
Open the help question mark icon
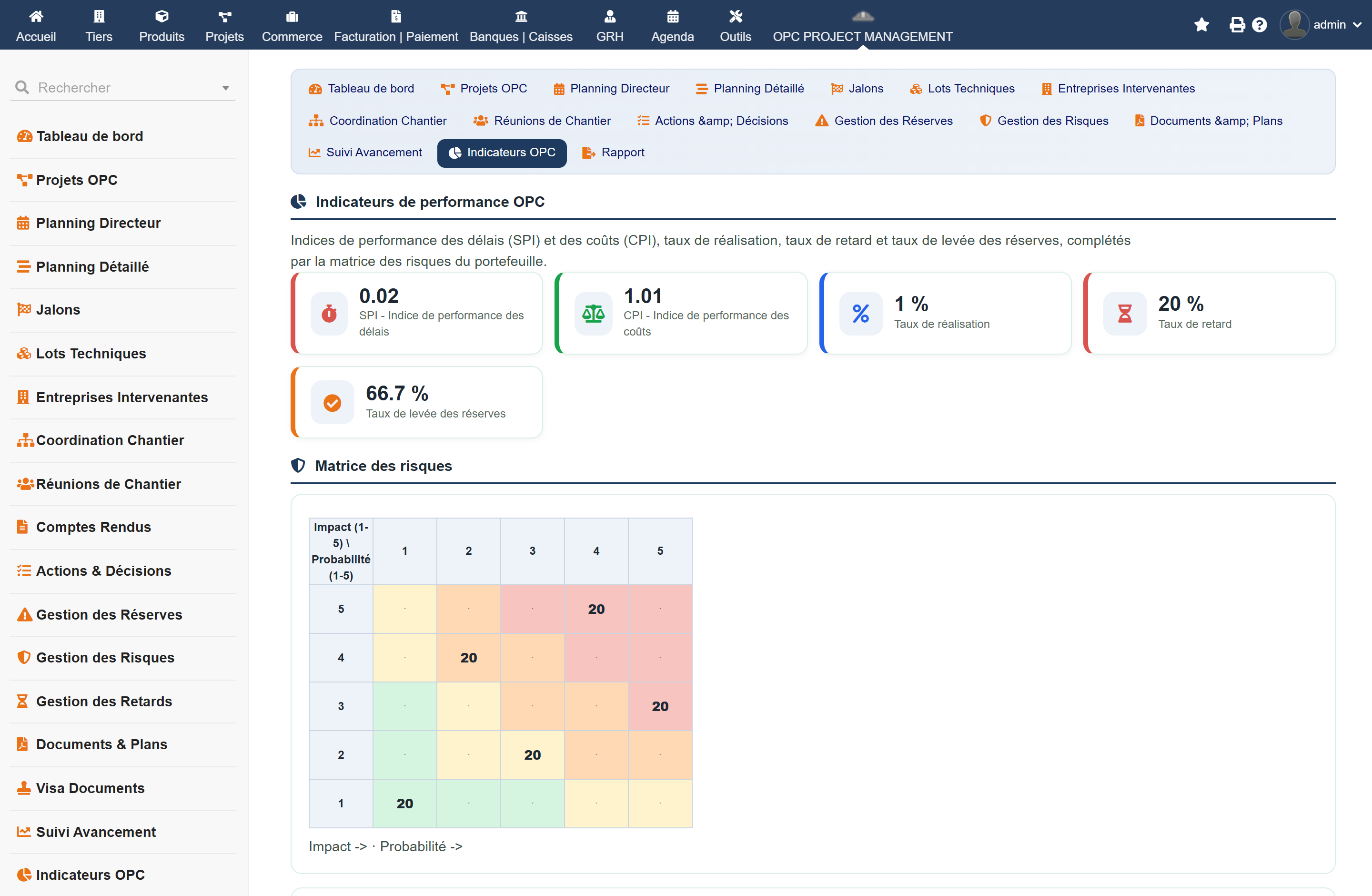(1260, 25)
